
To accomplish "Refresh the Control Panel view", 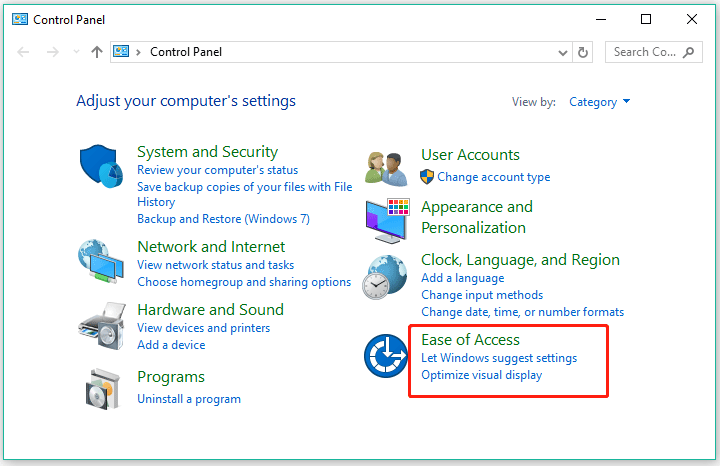I will pyautogui.click(x=583, y=52).
